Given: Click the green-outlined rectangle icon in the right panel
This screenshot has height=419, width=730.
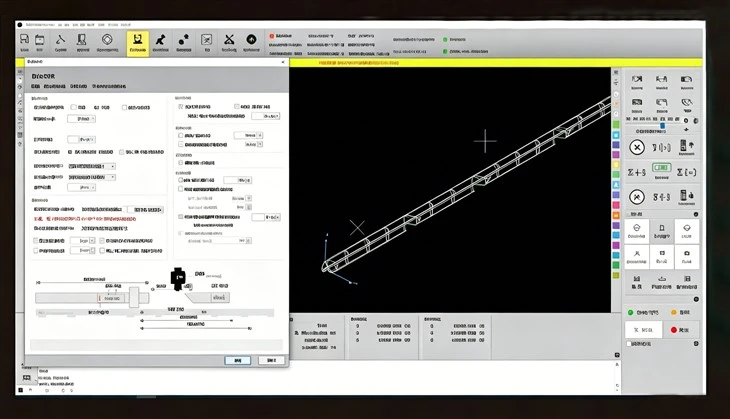Looking at the screenshot, I should [662, 168].
